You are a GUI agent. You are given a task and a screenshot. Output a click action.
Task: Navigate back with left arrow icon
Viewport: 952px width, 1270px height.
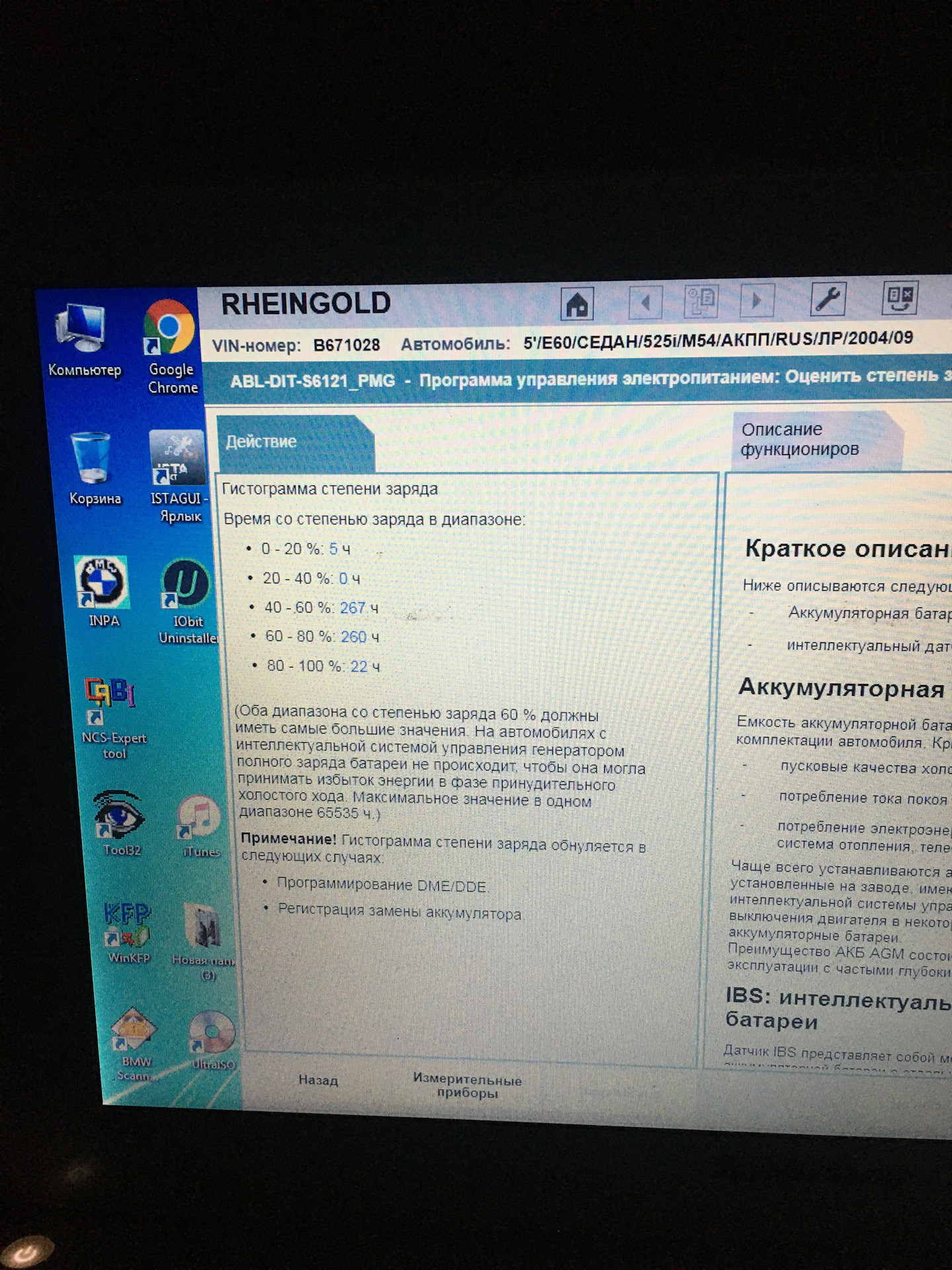[645, 303]
